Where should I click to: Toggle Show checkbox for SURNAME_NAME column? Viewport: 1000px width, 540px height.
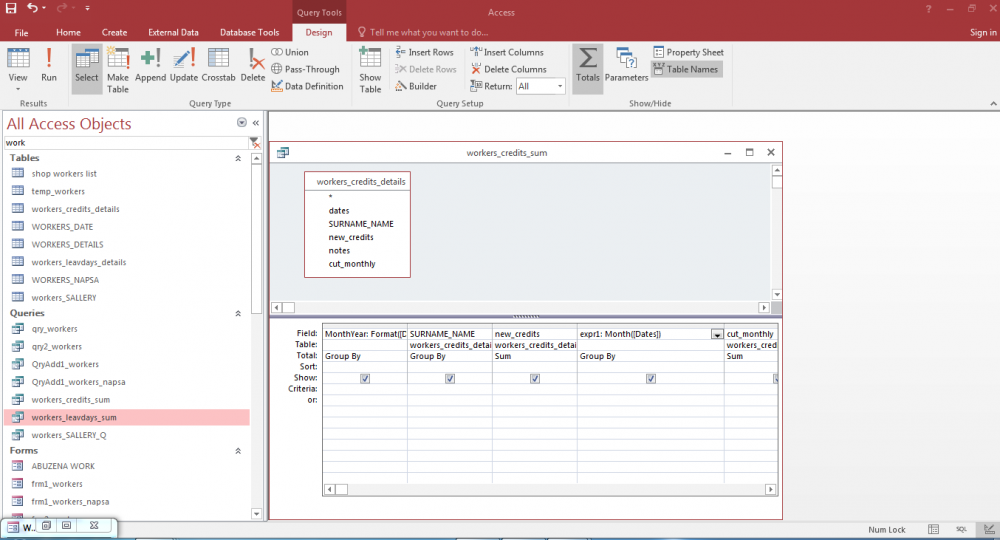[x=450, y=379]
